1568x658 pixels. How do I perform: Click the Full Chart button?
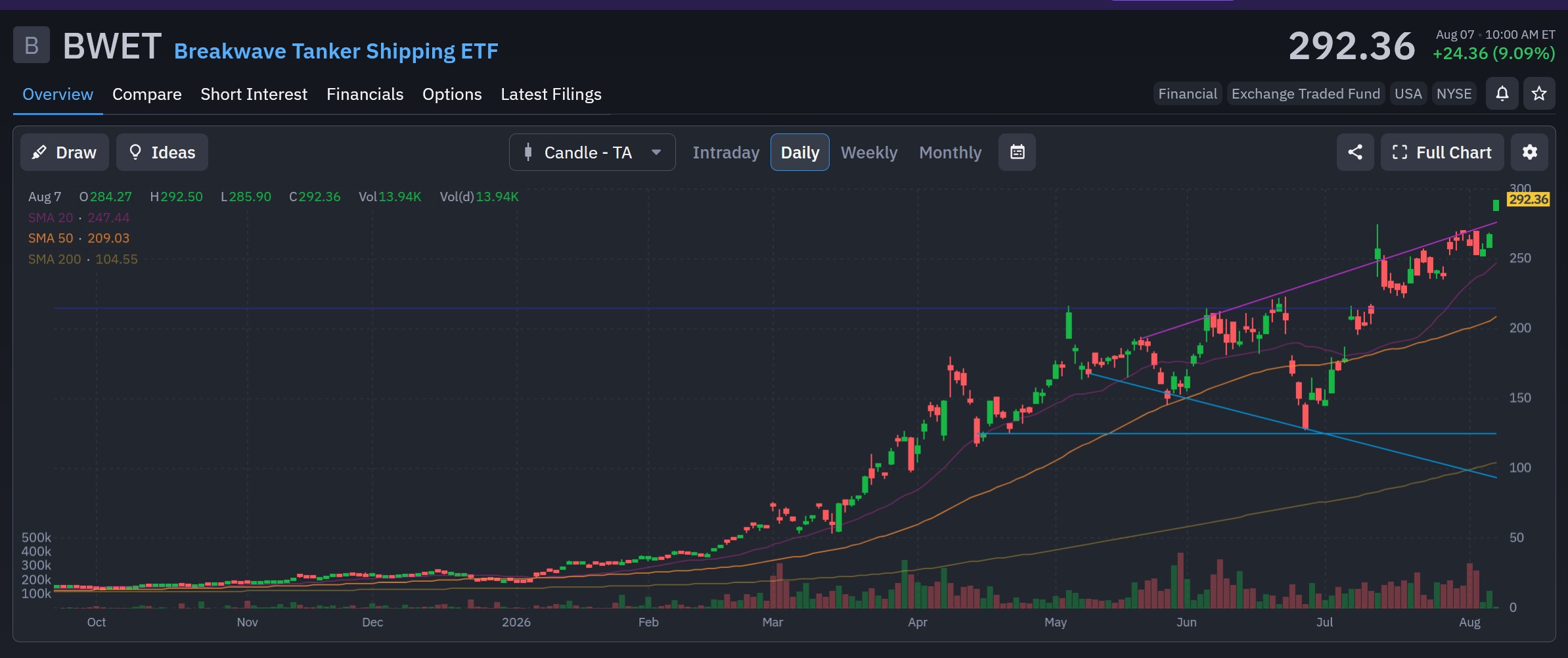point(1441,153)
